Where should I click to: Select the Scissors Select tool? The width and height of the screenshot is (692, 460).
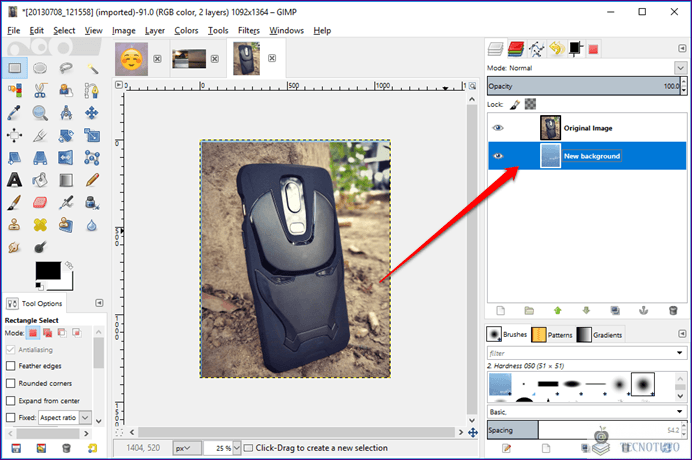(40, 90)
